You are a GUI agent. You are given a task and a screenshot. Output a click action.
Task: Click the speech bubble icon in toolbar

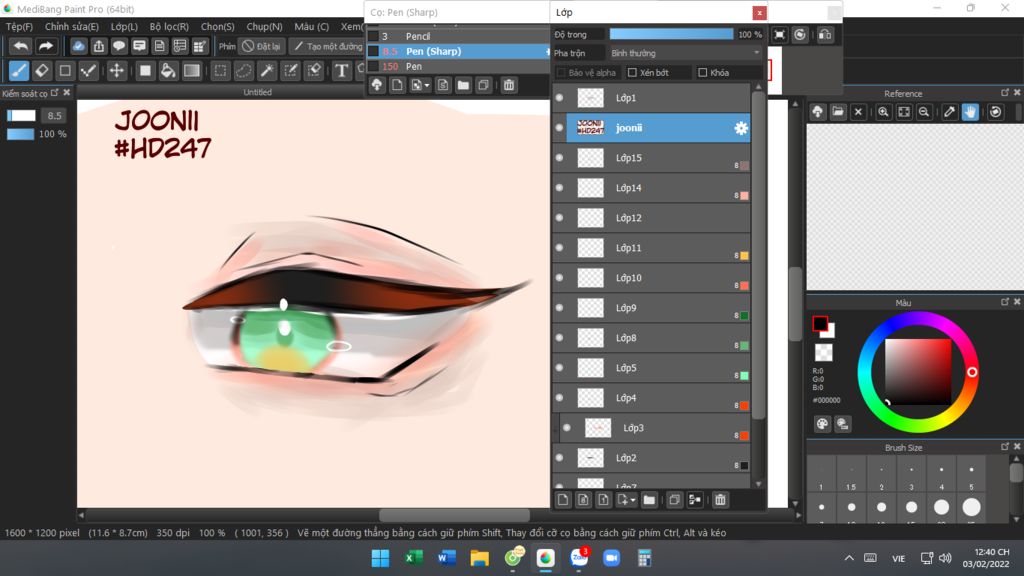click(119, 46)
